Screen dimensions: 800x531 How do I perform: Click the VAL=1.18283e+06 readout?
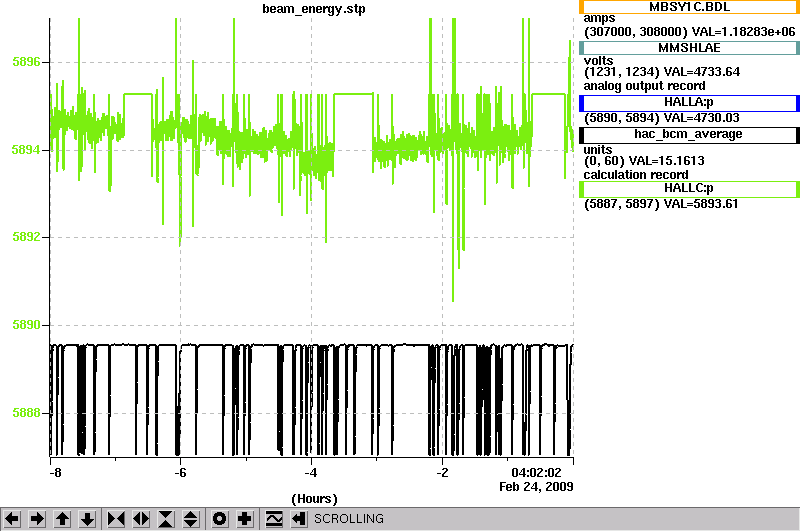pyautogui.click(x=743, y=32)
